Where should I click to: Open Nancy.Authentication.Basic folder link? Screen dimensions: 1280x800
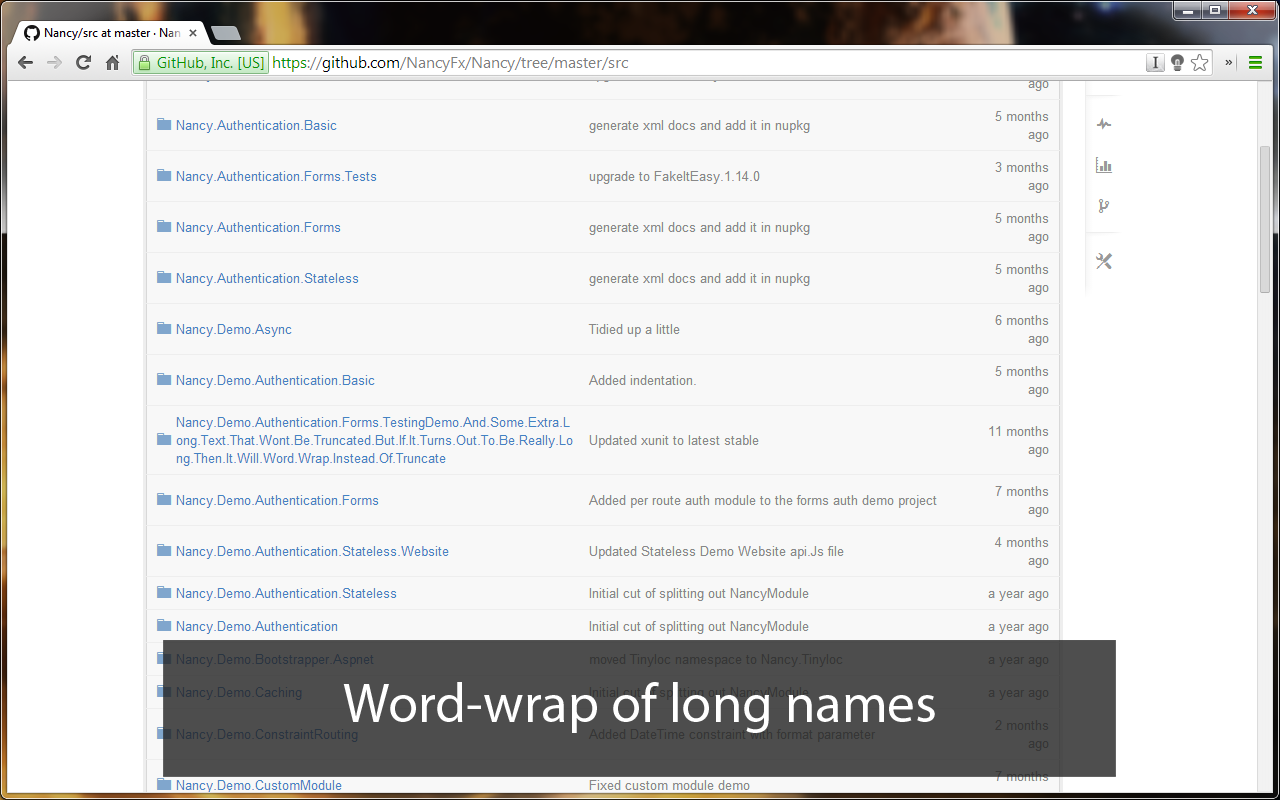pos(256,125)
